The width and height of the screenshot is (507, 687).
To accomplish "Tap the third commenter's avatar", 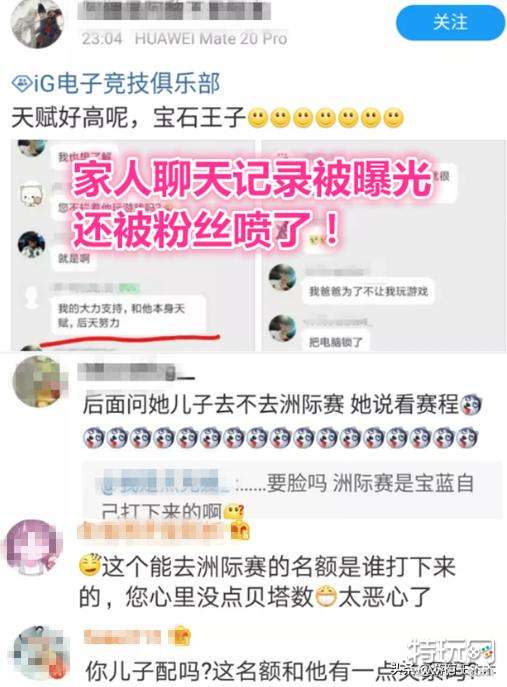I will (x=40, y=653).
